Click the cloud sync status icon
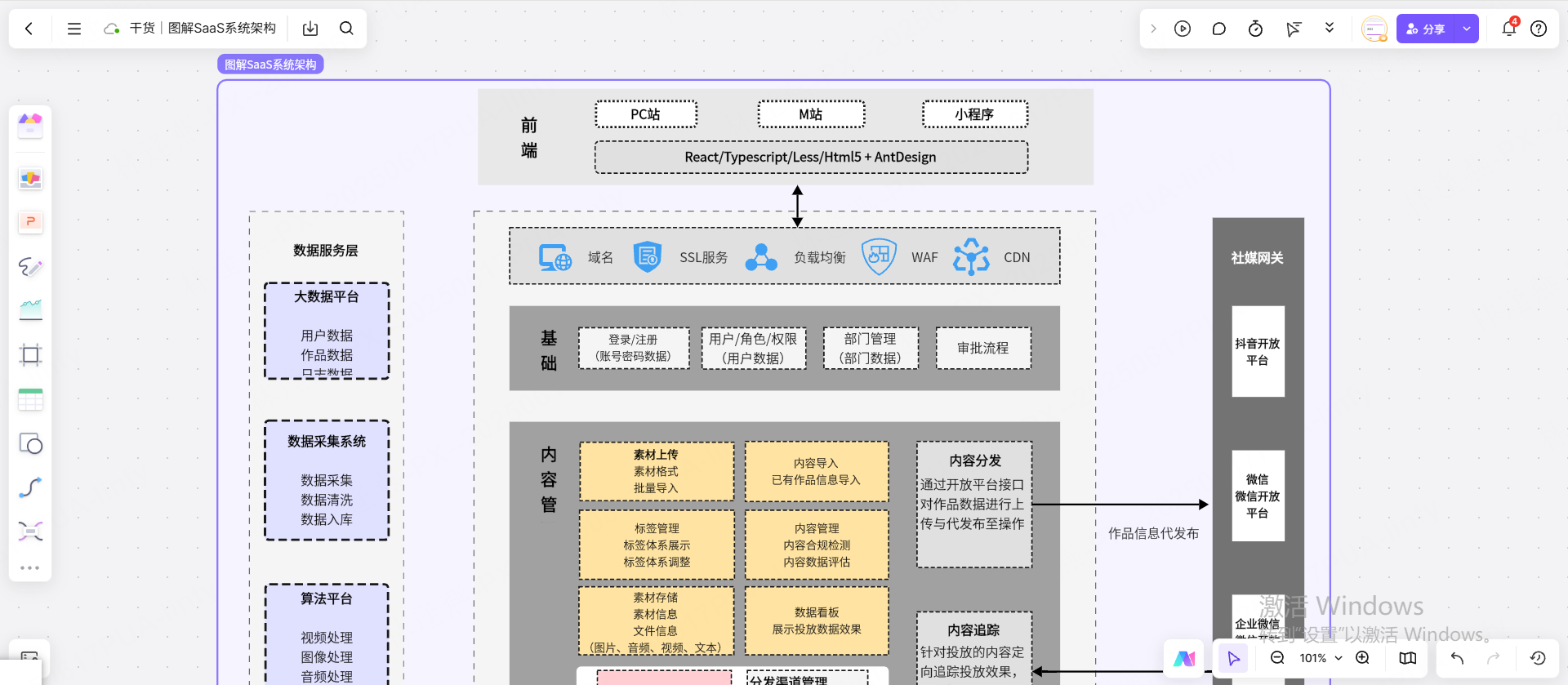The image size is (1568, 685). 112,29
